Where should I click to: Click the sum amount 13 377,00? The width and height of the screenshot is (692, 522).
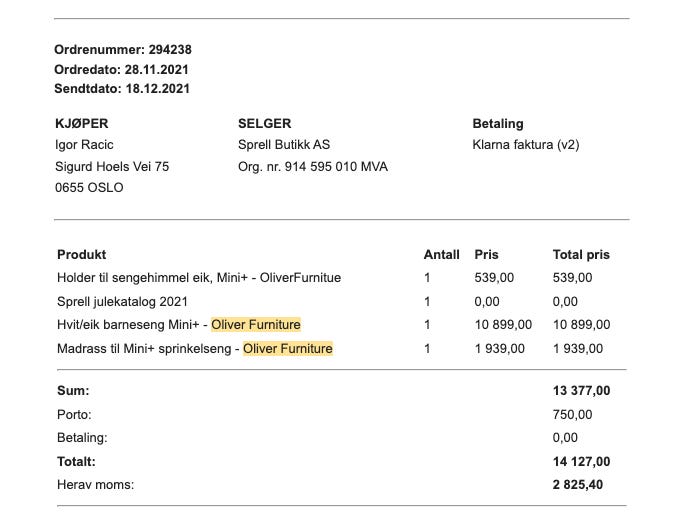tap(581, 391)
